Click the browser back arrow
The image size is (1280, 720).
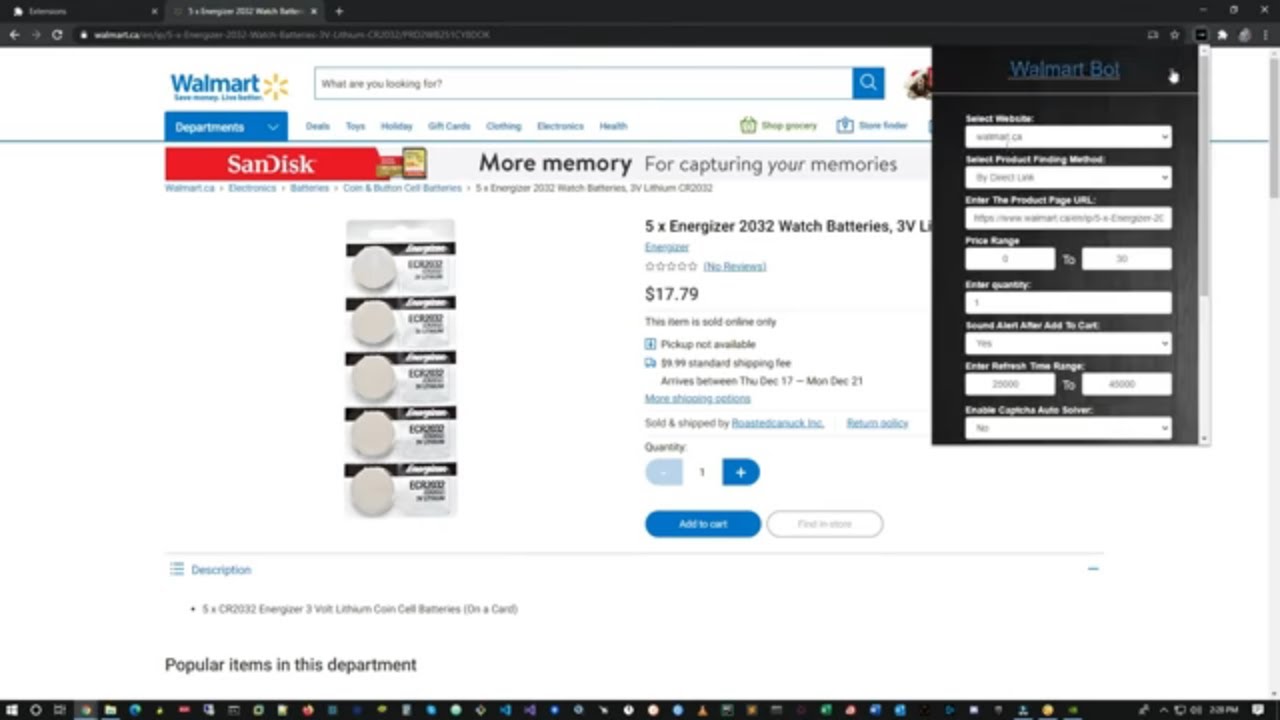(14, 35)
